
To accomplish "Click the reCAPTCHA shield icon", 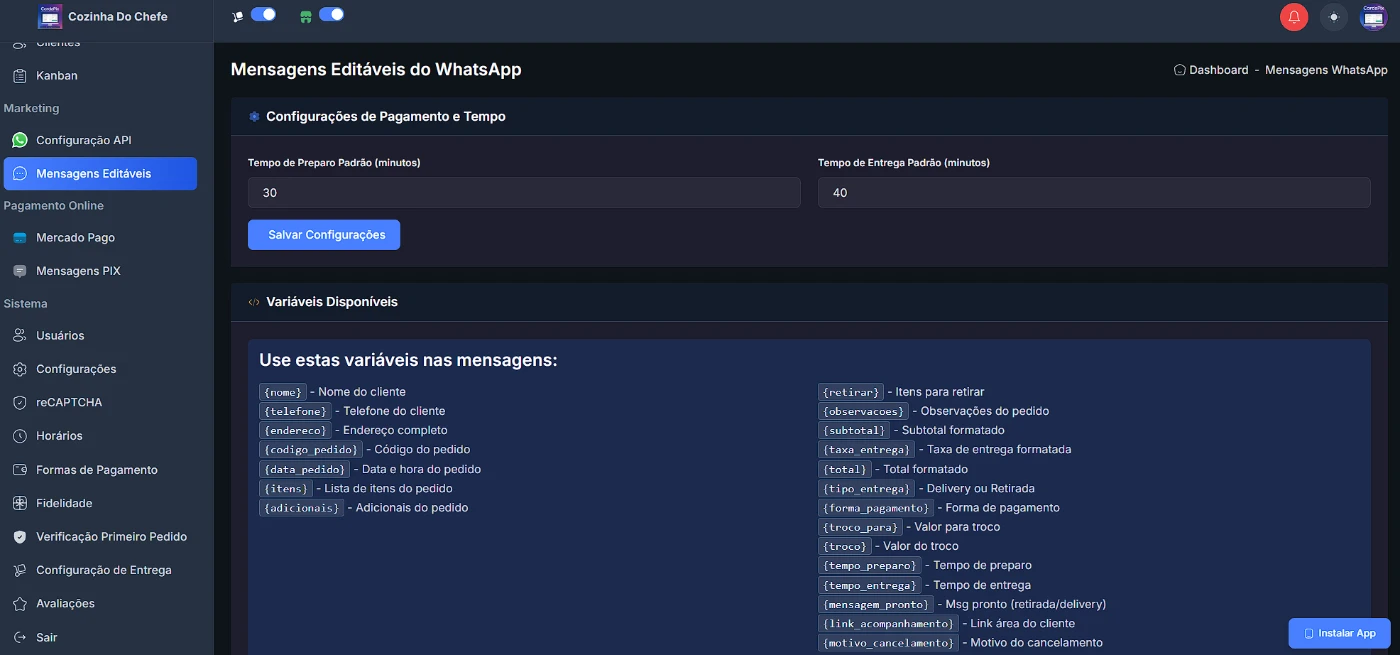I will coord(20,403).
